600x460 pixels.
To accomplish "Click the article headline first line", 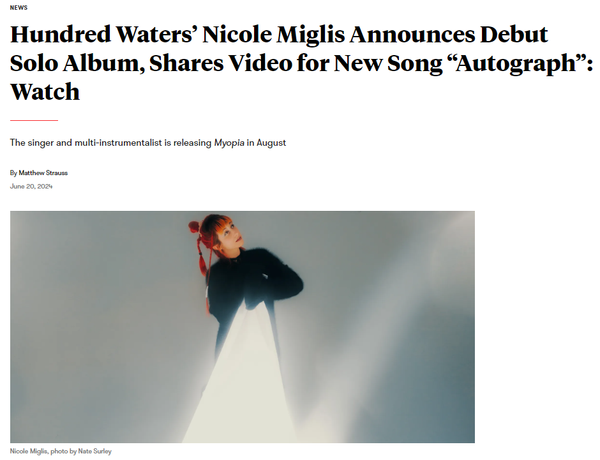I will click(x=279, y=34).
